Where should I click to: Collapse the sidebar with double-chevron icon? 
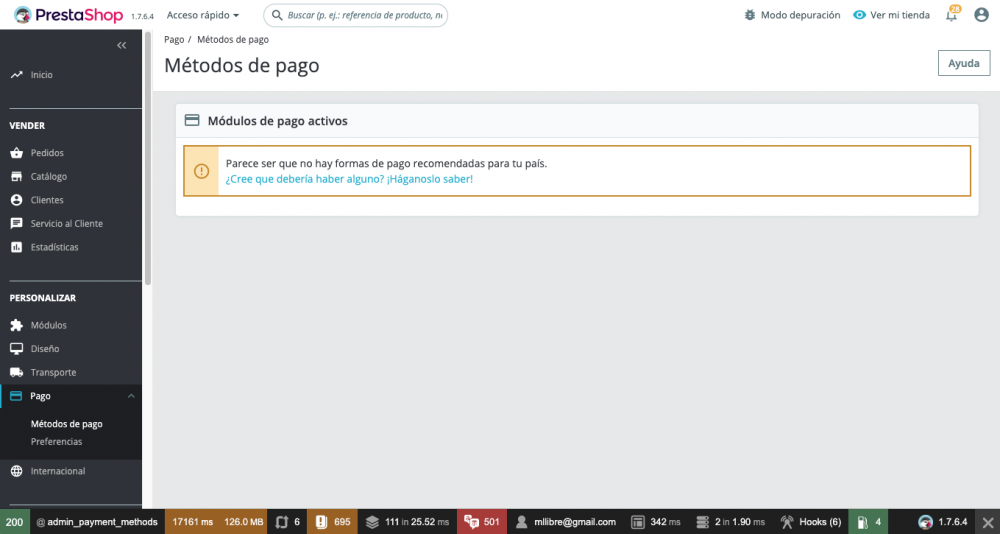pyautogui.click(x=122, y=45)
